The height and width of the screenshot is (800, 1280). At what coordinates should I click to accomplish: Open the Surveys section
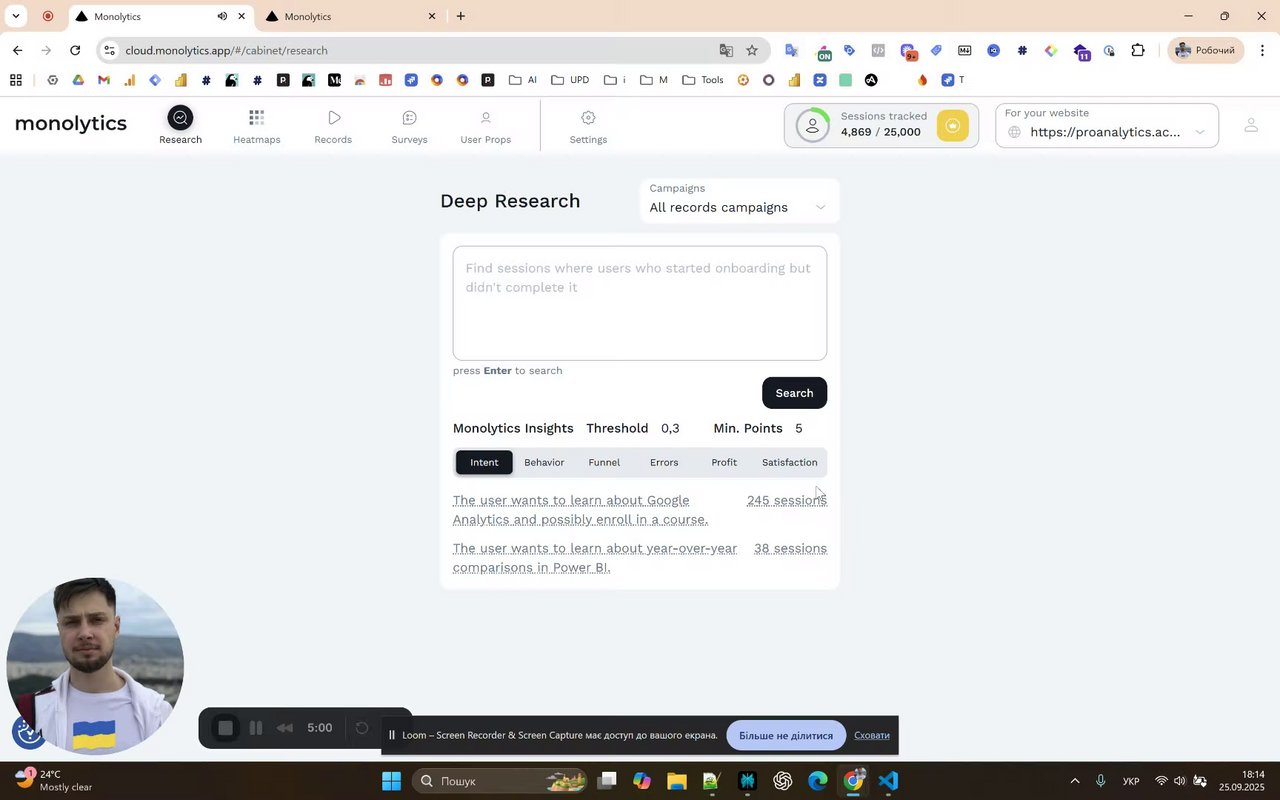tap(409, 127)
